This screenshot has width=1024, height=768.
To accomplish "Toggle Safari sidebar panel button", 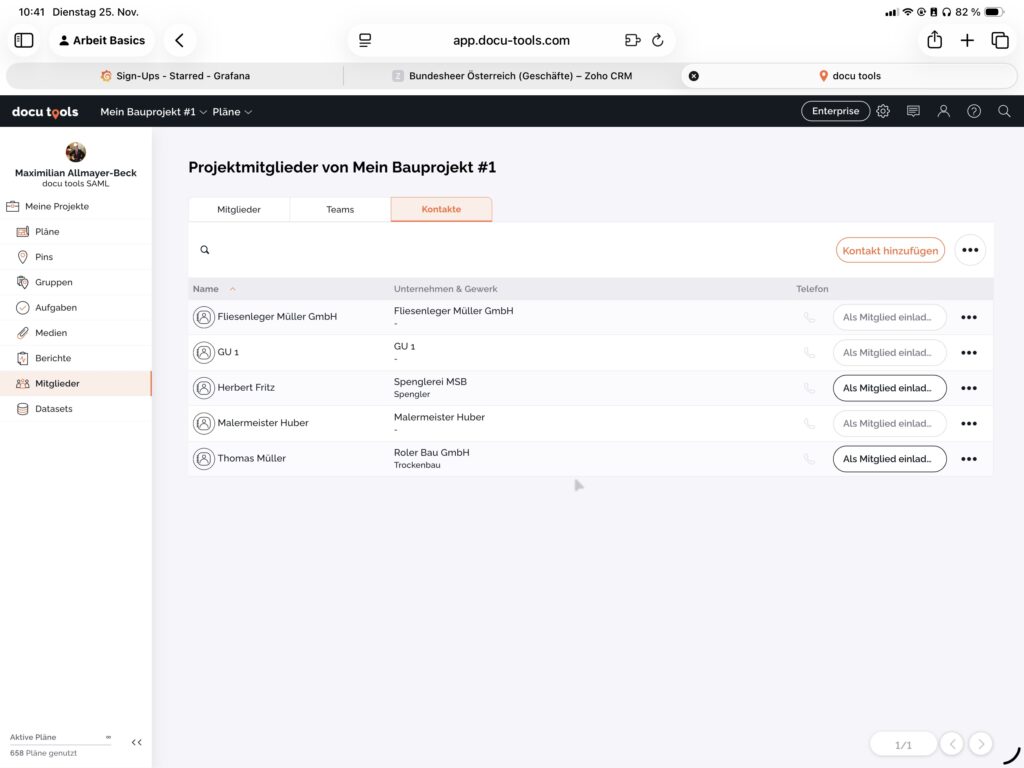I will pos(24,40).
